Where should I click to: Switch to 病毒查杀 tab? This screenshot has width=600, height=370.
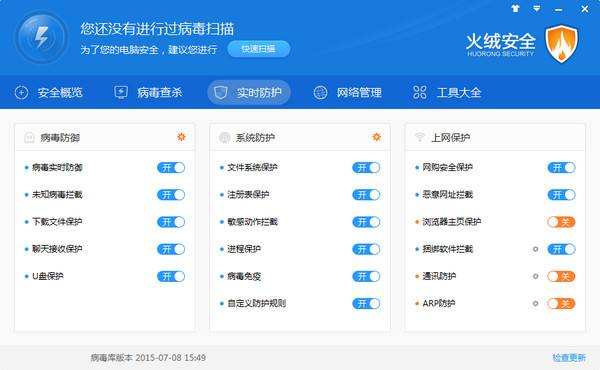click(x=148, y=92)
